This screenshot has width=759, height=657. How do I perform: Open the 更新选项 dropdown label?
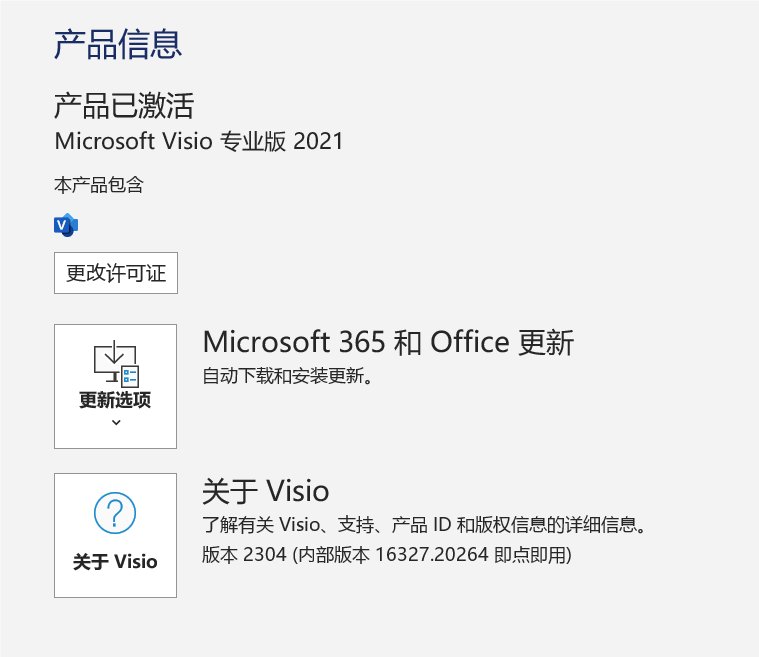[115, 400]
